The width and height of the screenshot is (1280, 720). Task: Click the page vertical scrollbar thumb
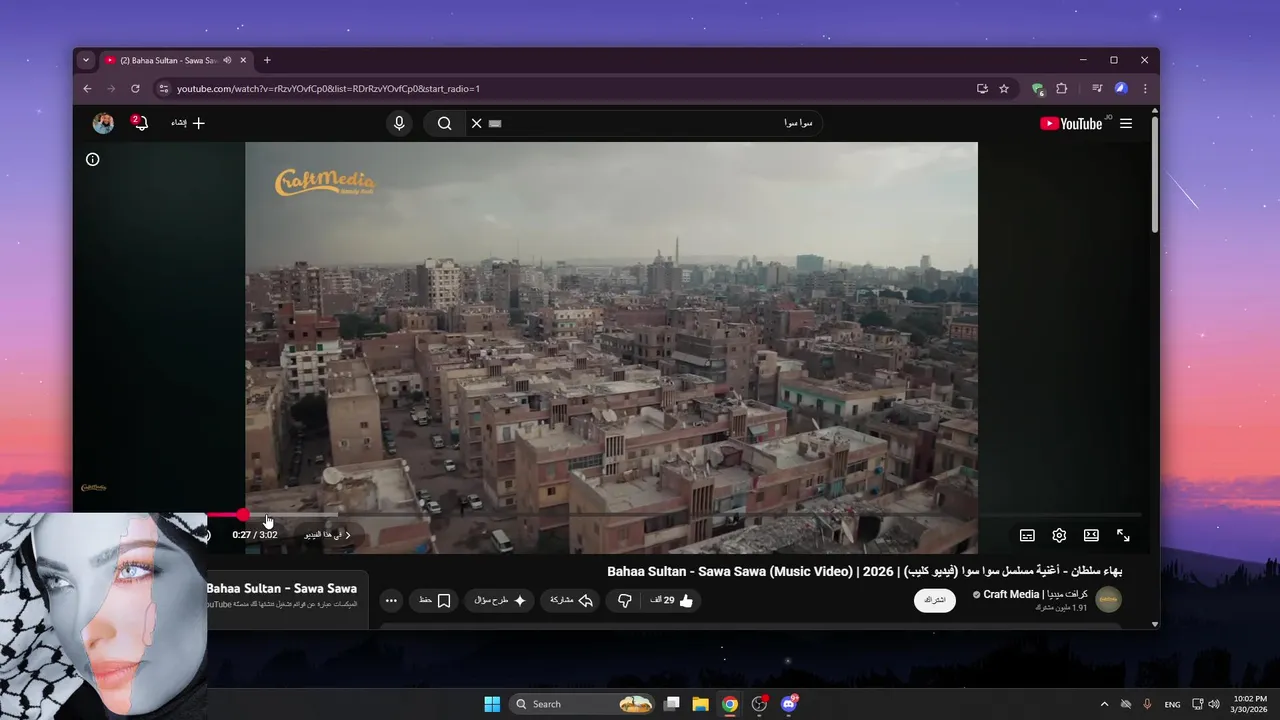(x=1155, y=175)
